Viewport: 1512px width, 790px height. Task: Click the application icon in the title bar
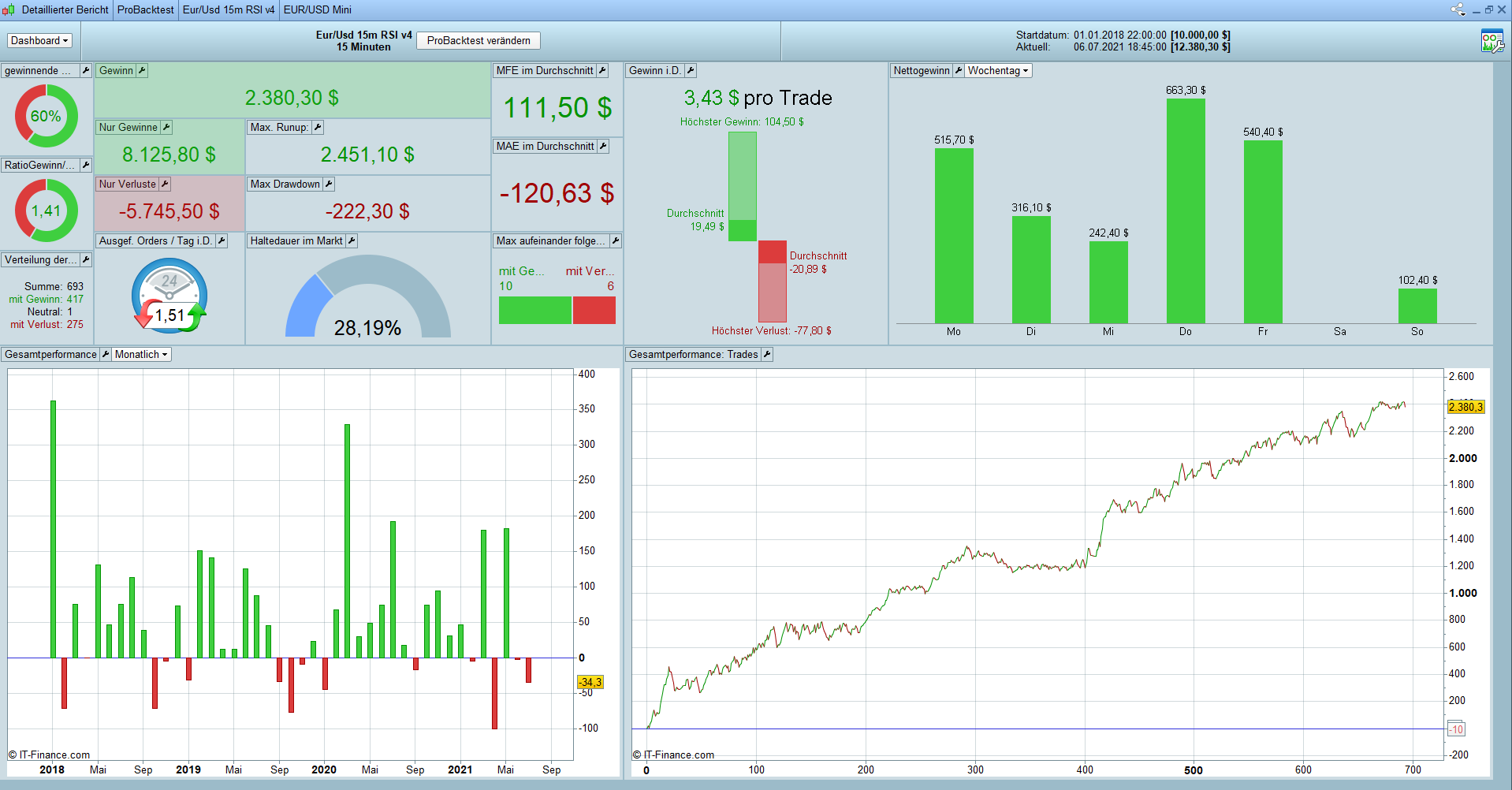coord(9,9)
